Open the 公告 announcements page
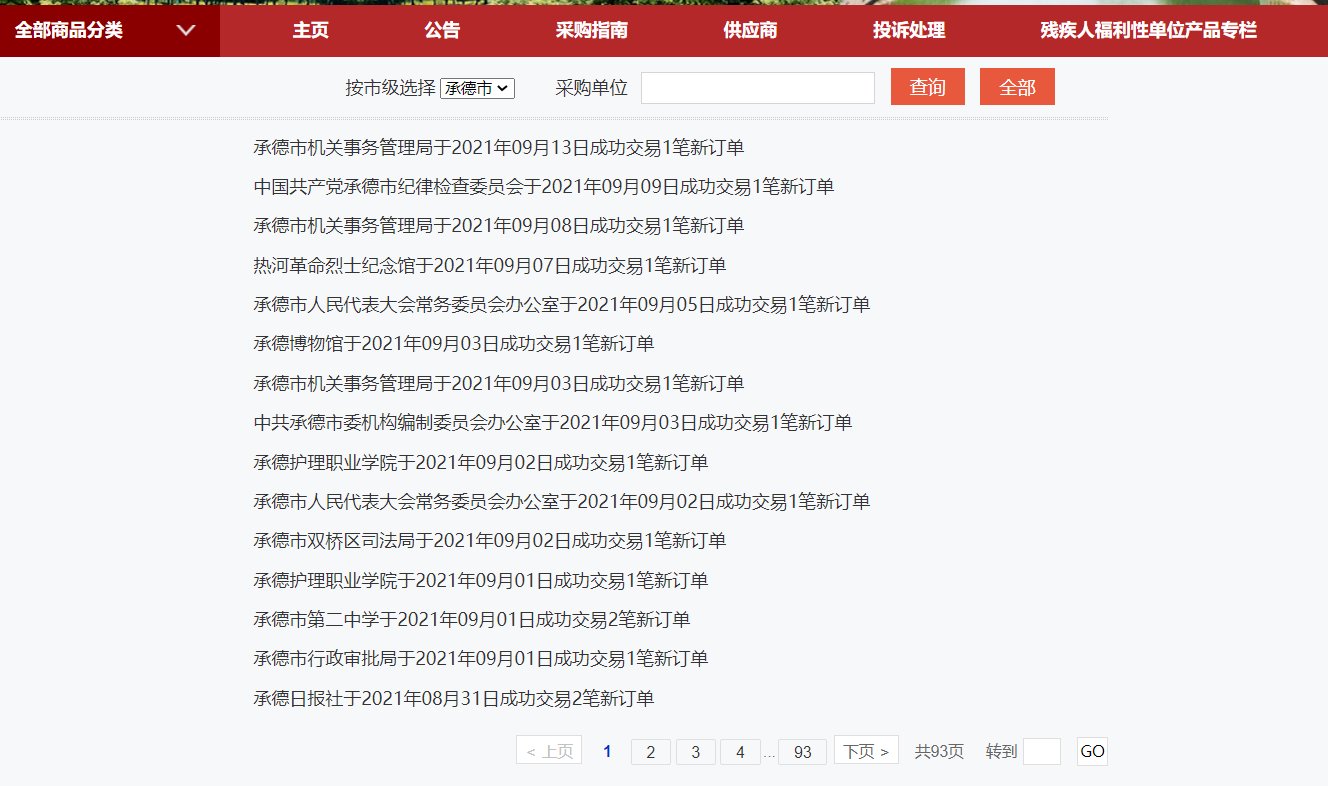The image size is (1328, 786). [443, 30]
